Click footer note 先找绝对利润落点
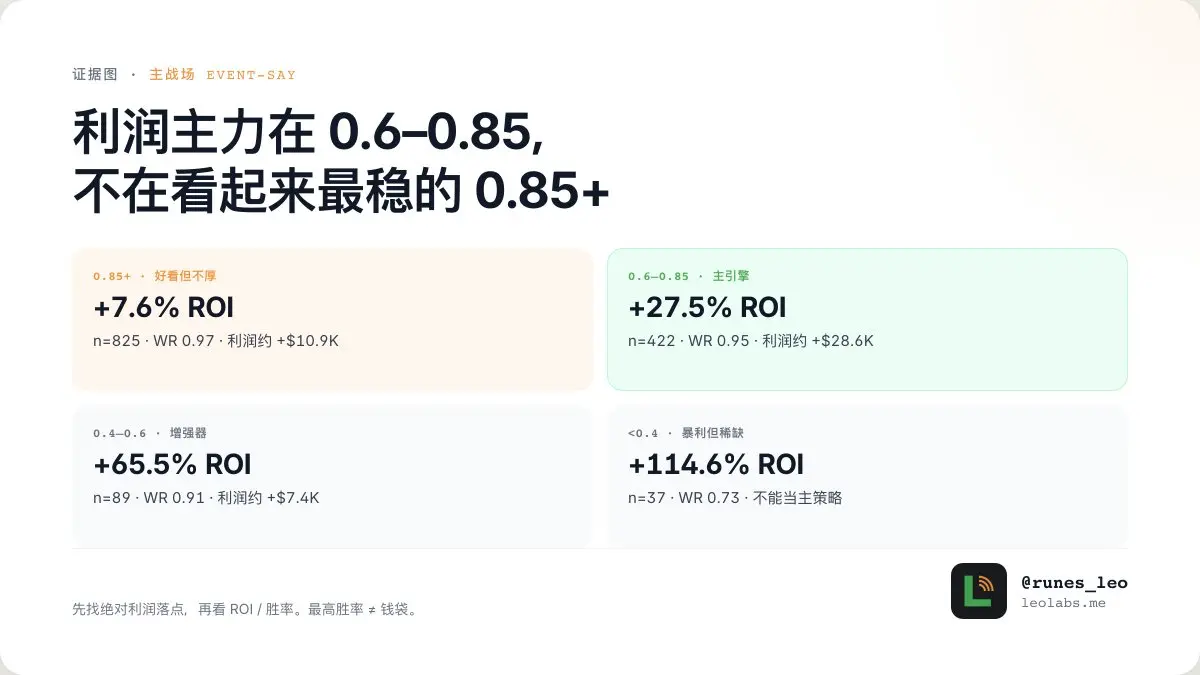This screenshot has width=1200, height=675. coord(244,608)
